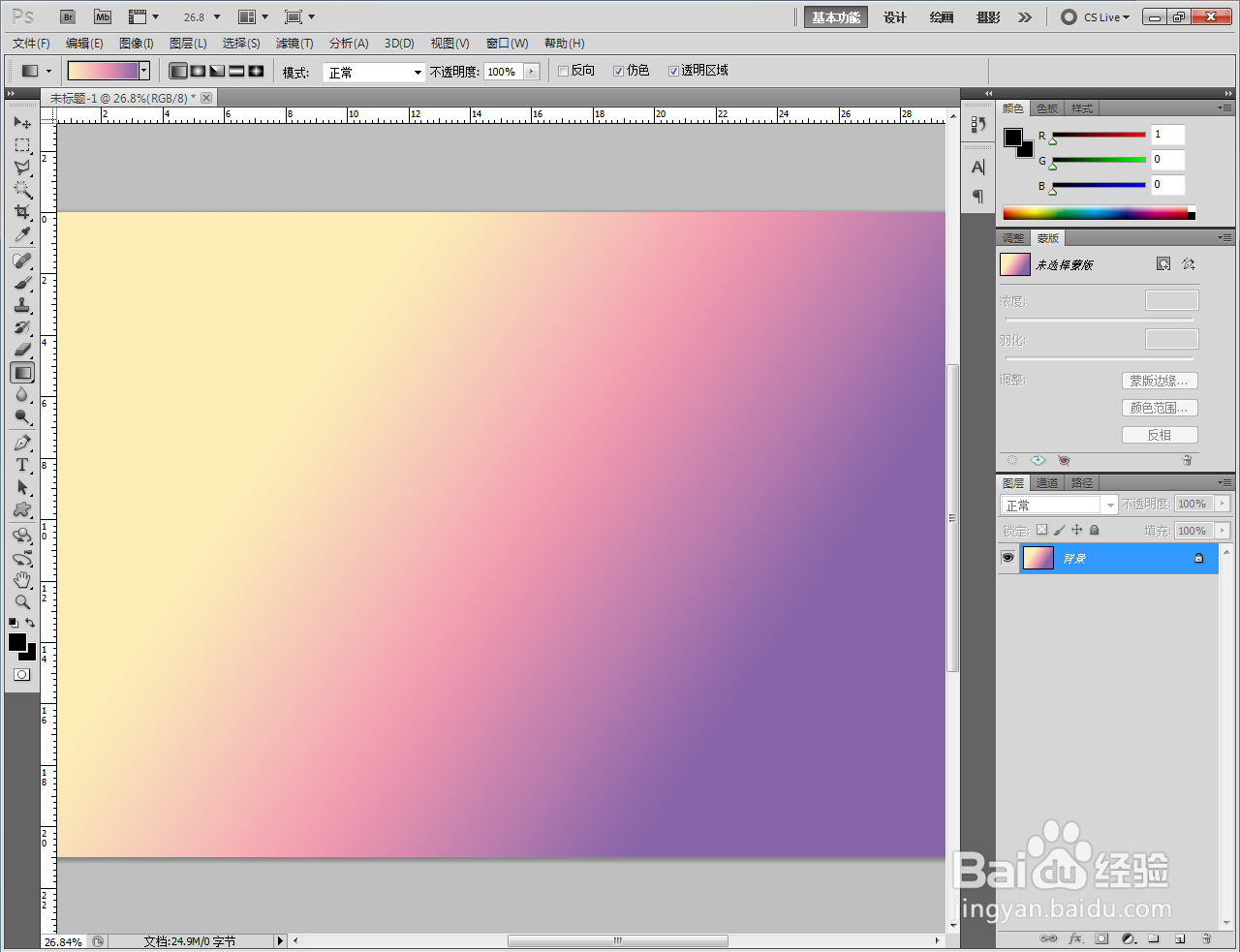Switch to the 设计 workspace

pyautogui.click(x=895, y=17)
